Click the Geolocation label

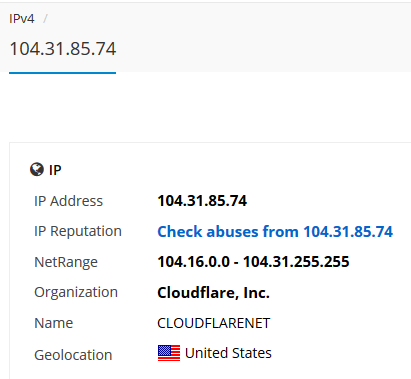[x=73, y=355]
